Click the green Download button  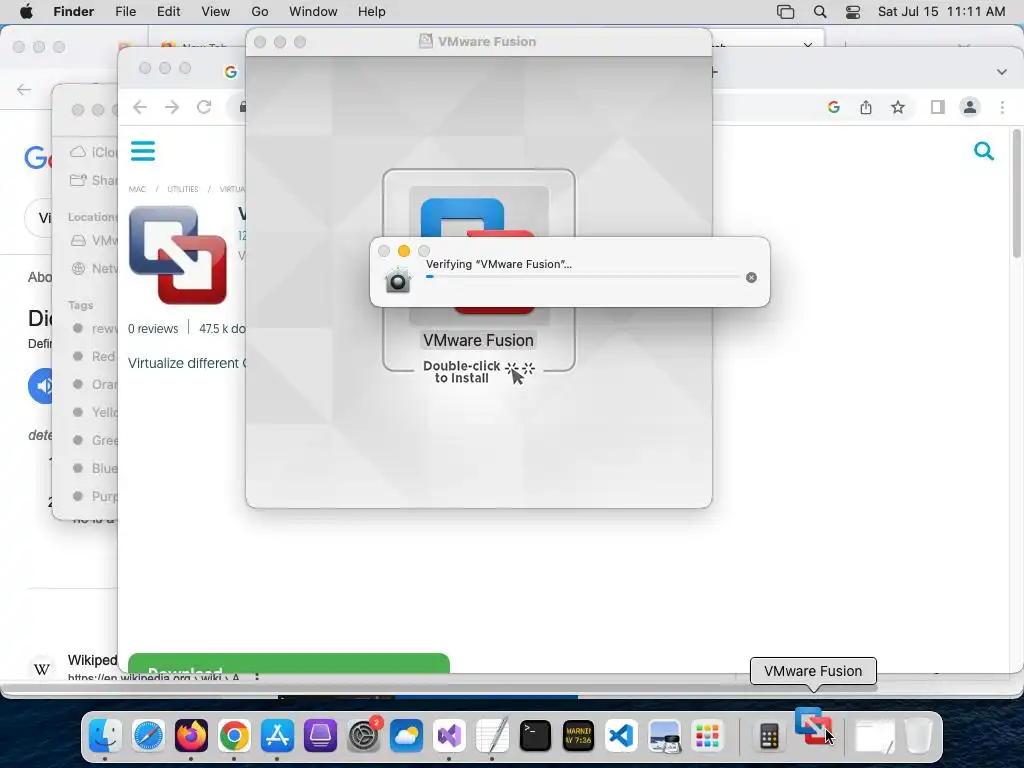289,663
